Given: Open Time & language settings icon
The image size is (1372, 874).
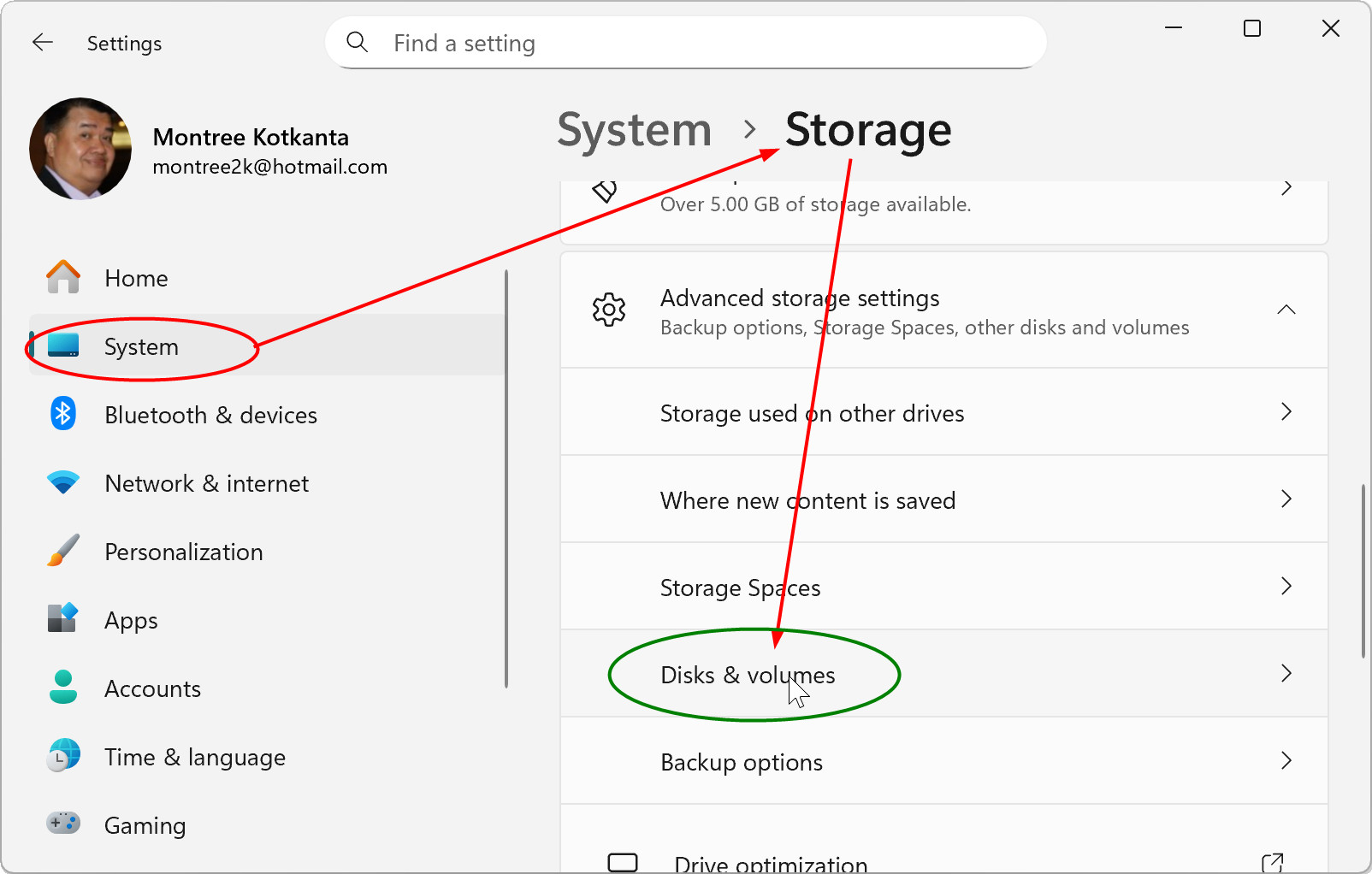Looking at the screenshot, I should point(62,756).
